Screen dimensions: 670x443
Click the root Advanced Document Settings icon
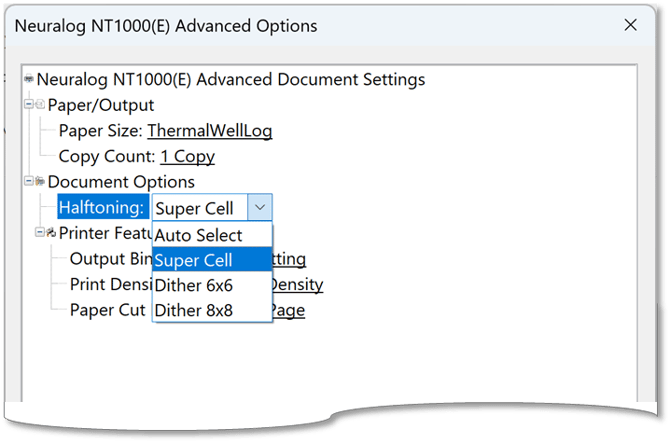coord(30,80)
